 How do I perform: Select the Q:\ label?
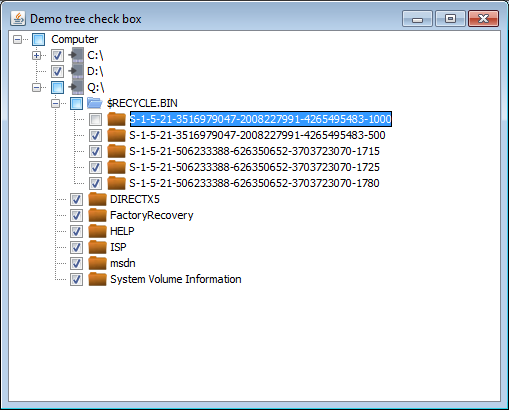click(x=95, y=87)
